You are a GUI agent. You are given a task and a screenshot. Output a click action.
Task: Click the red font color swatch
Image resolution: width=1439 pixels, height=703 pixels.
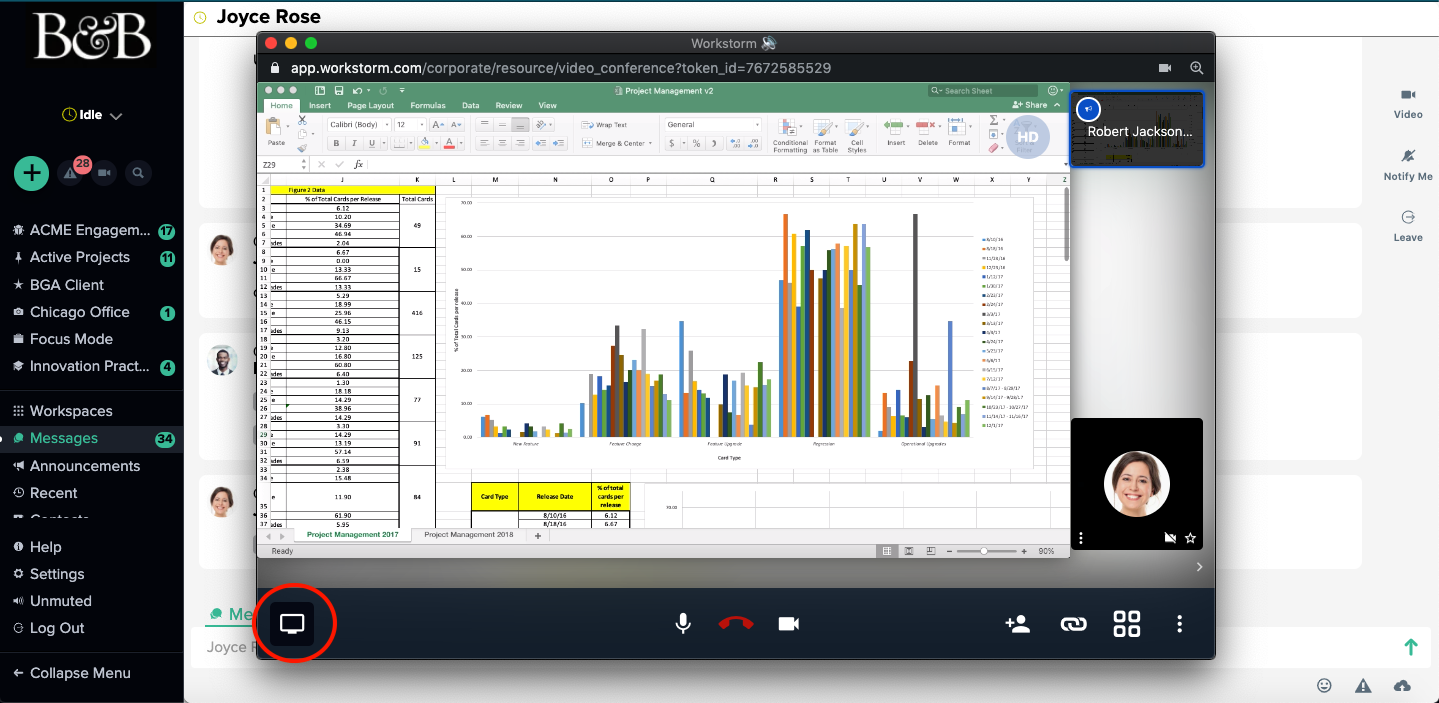448,143
